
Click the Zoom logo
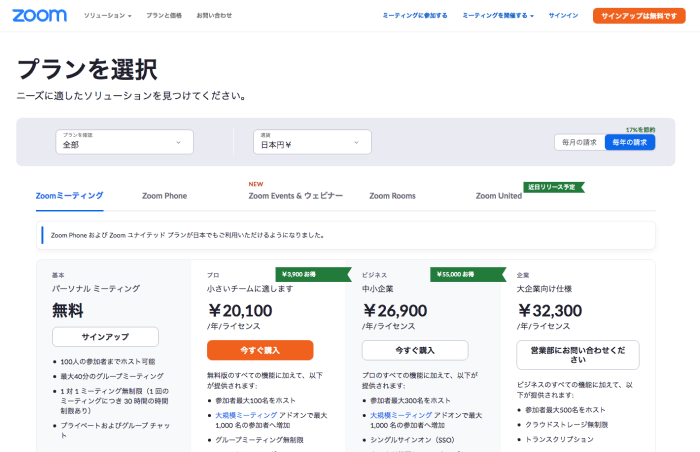pyautogui.click(x=39, y=16)
